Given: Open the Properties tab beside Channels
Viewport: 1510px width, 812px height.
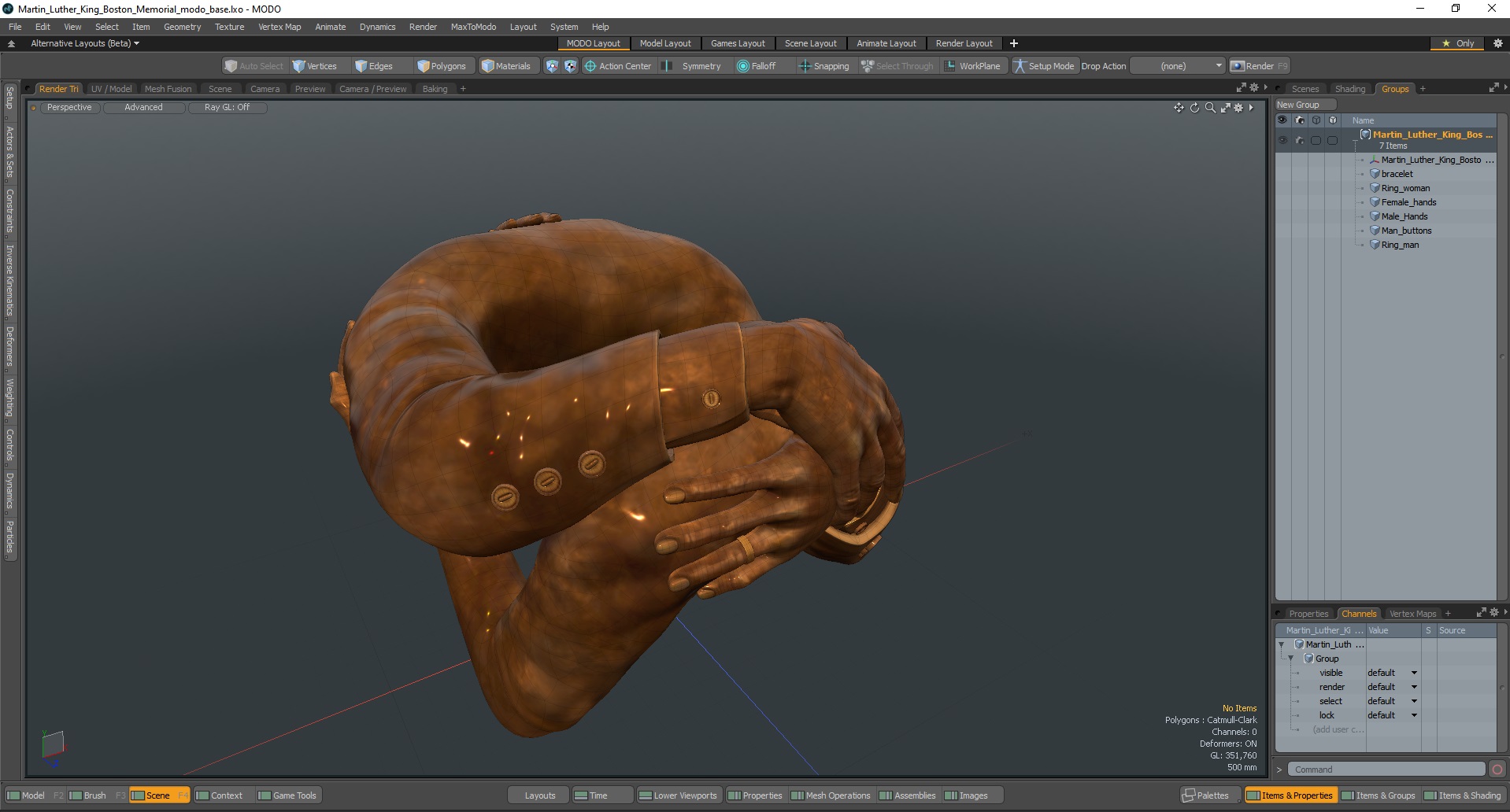Looking at the screenshot, I should click(1308, 614).
